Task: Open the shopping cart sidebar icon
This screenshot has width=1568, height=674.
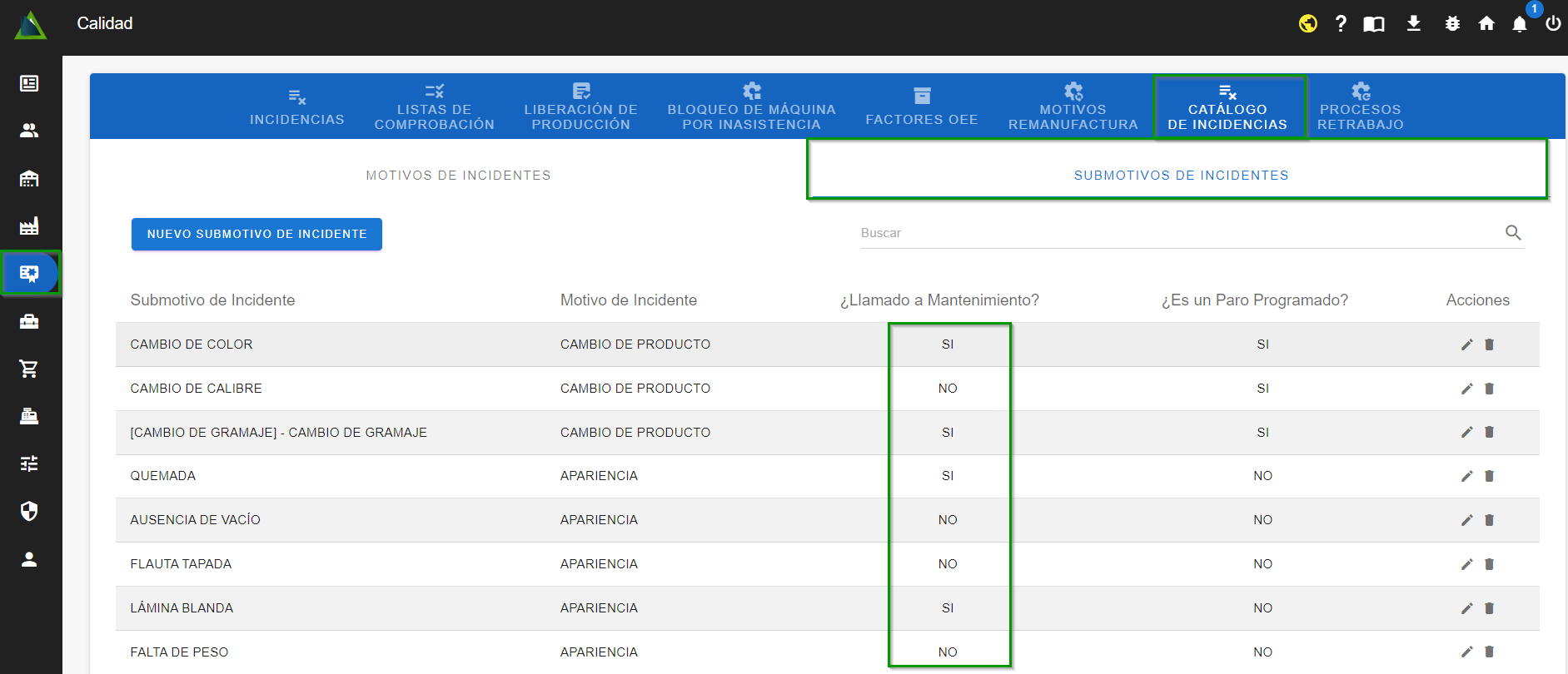Action: tap(29, 369)
